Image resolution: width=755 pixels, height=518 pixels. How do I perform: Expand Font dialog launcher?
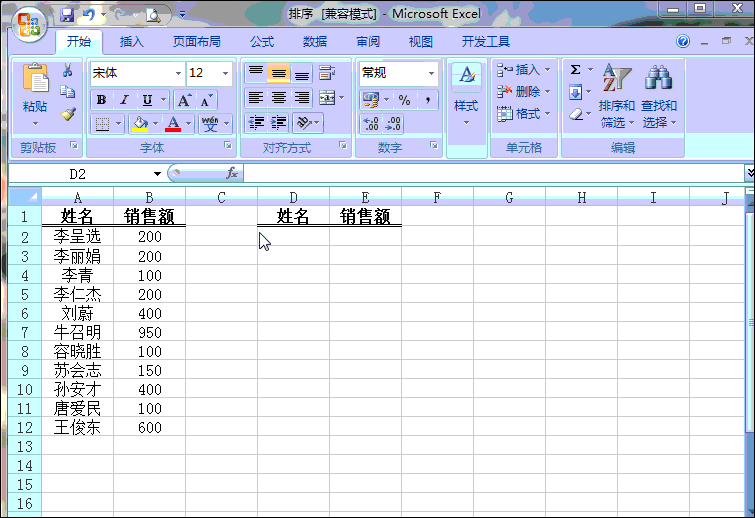(x=228, y=145)
